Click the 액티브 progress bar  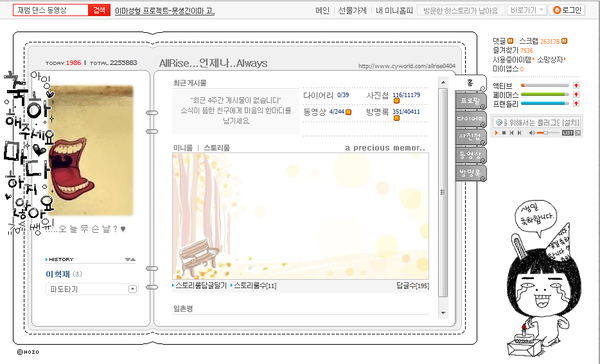(x=545, y=85)
